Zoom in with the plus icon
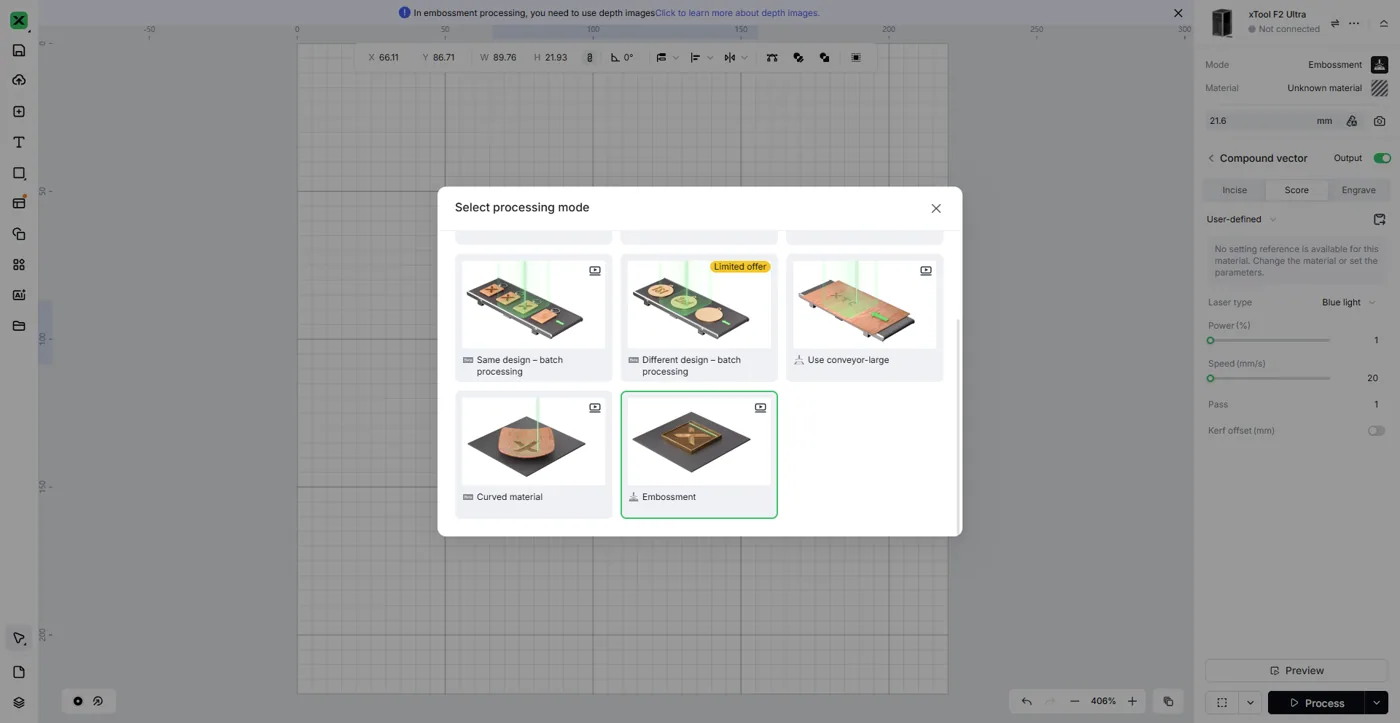The height and width of the screenshot is (723, 1400). coord(1132,702)
